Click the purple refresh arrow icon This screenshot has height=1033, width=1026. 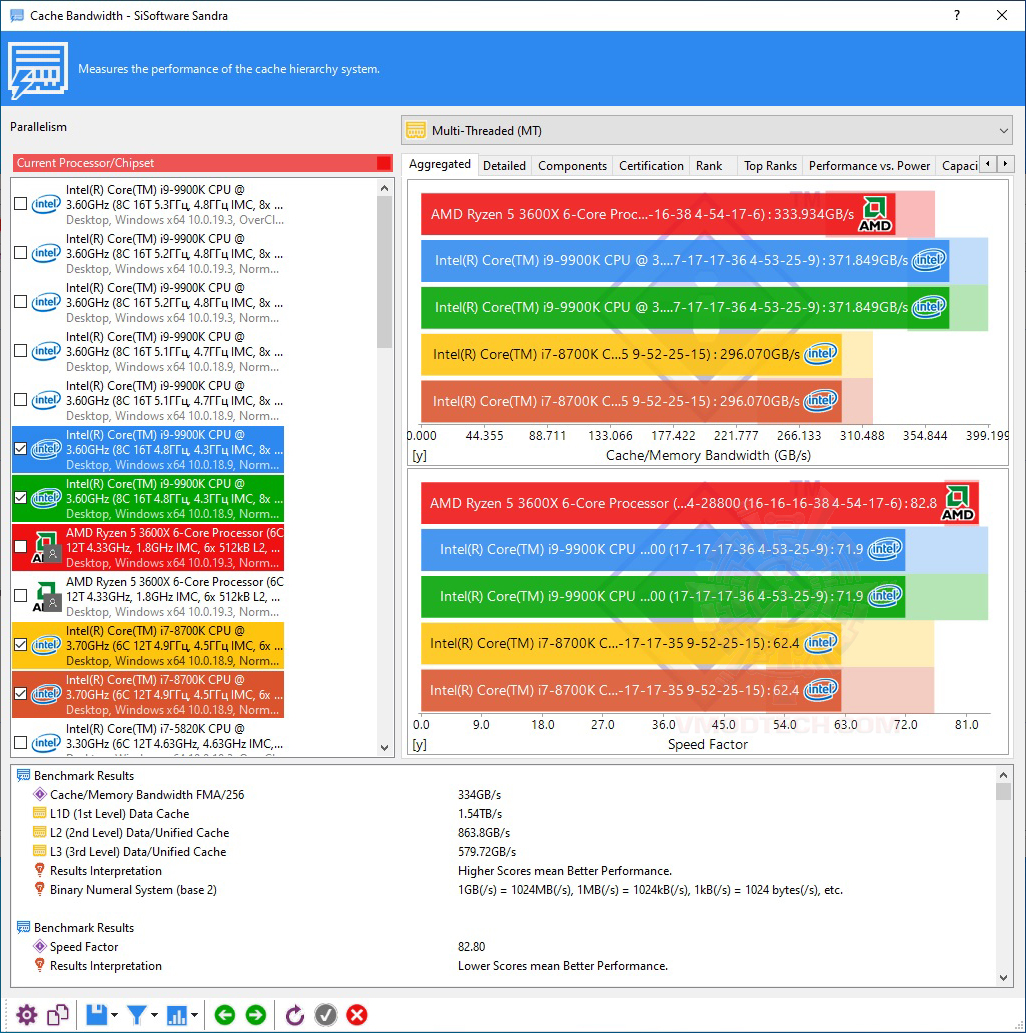295,1015
